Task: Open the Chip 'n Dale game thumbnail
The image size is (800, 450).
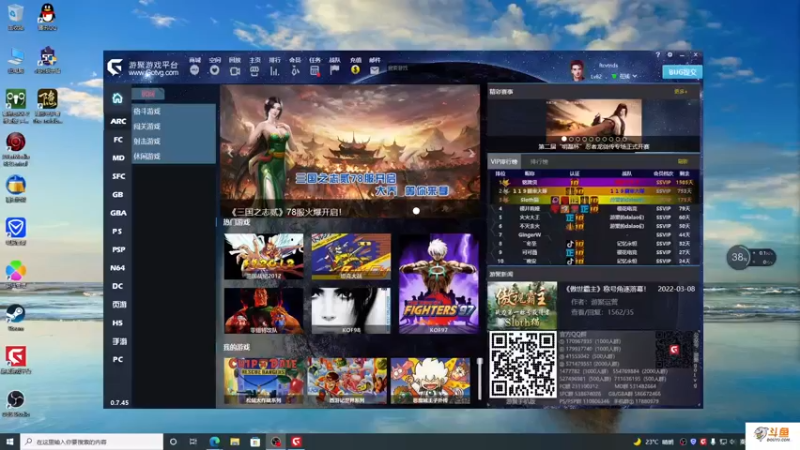Action: coord(263,381)
